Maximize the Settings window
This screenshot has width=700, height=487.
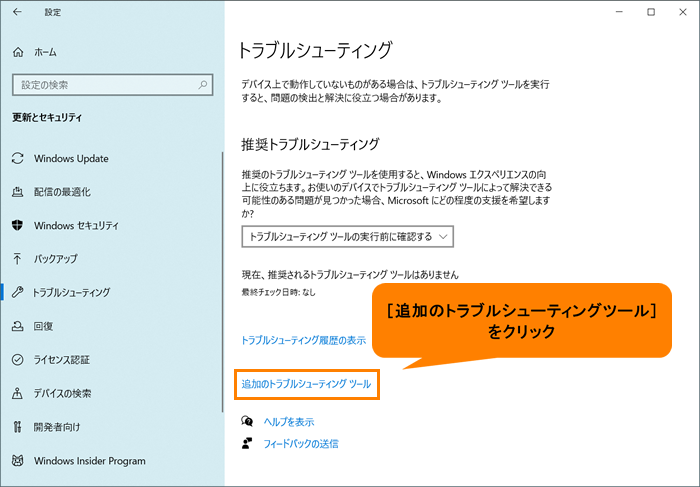(x=651, y=12)
